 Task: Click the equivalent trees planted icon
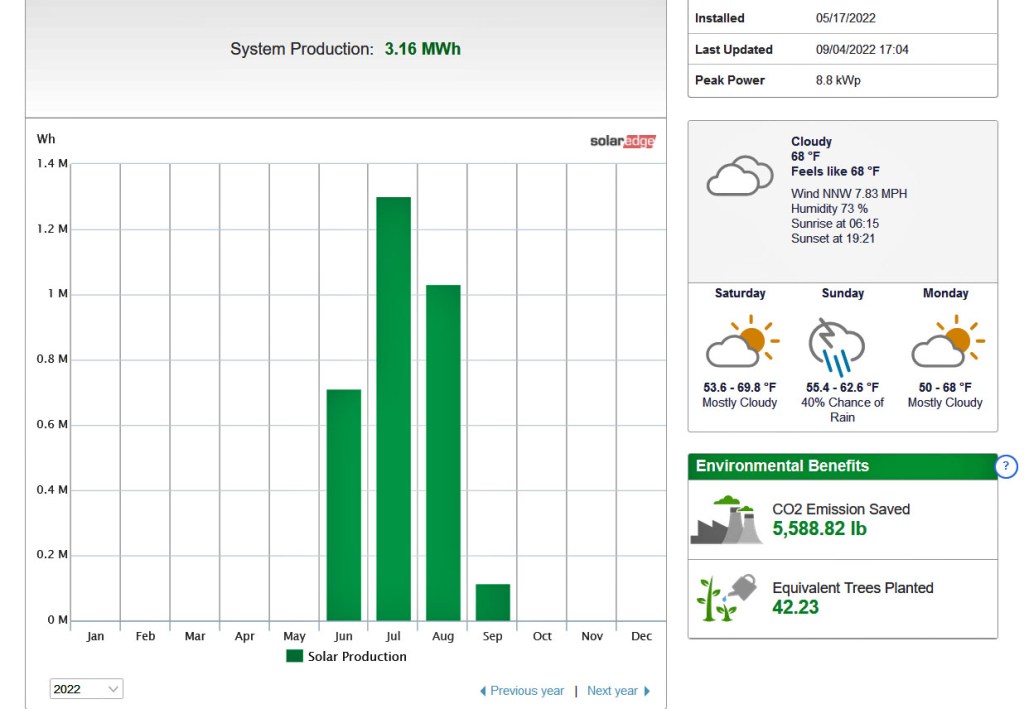coord(726,597)
